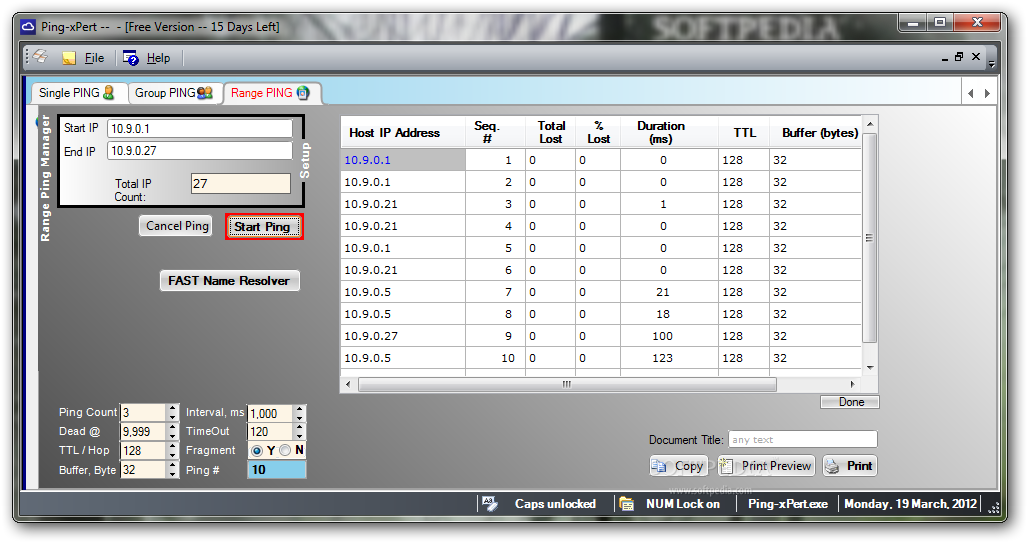Viewport: 1028px width, 543px height.
Task: Click the Ping-xPert title bar app icon
Action: pos(28,27)
